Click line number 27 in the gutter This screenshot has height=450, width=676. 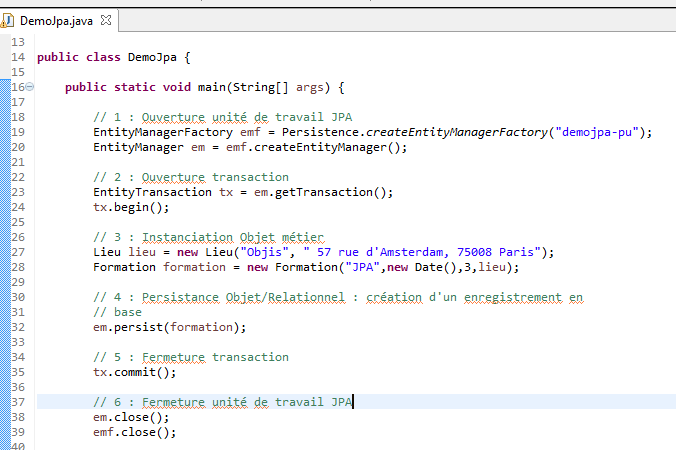pos(18,252)
